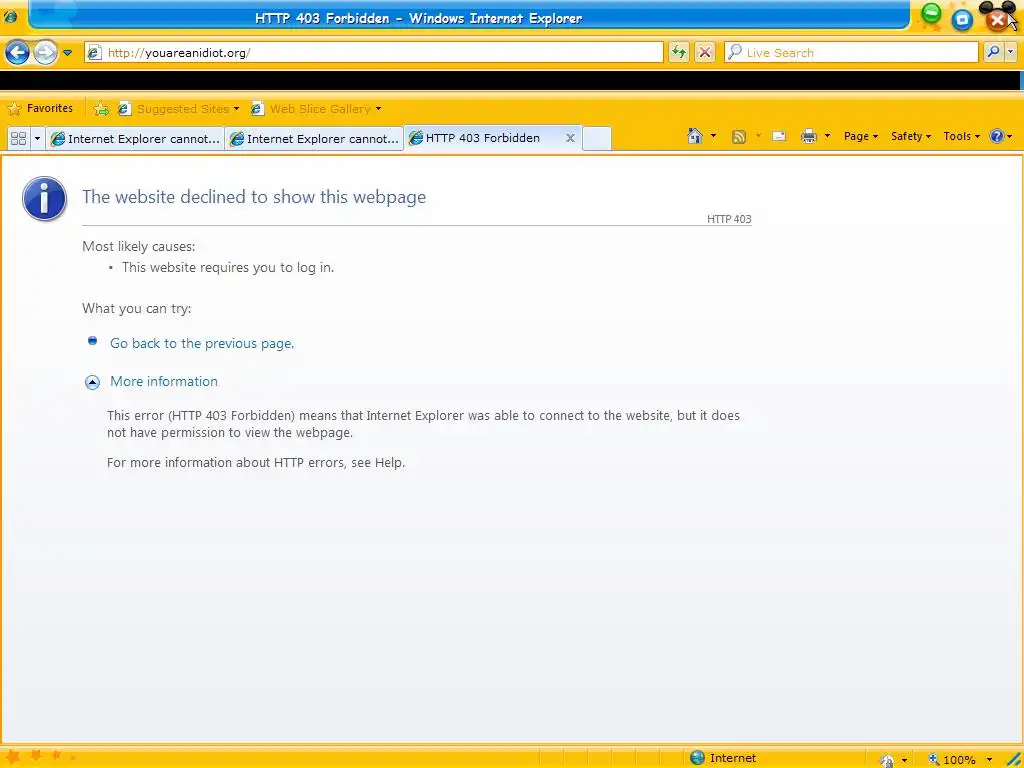1024x768 pixels.
Task: Click the Protected Mode status bar icon
Action: [887, 759]
